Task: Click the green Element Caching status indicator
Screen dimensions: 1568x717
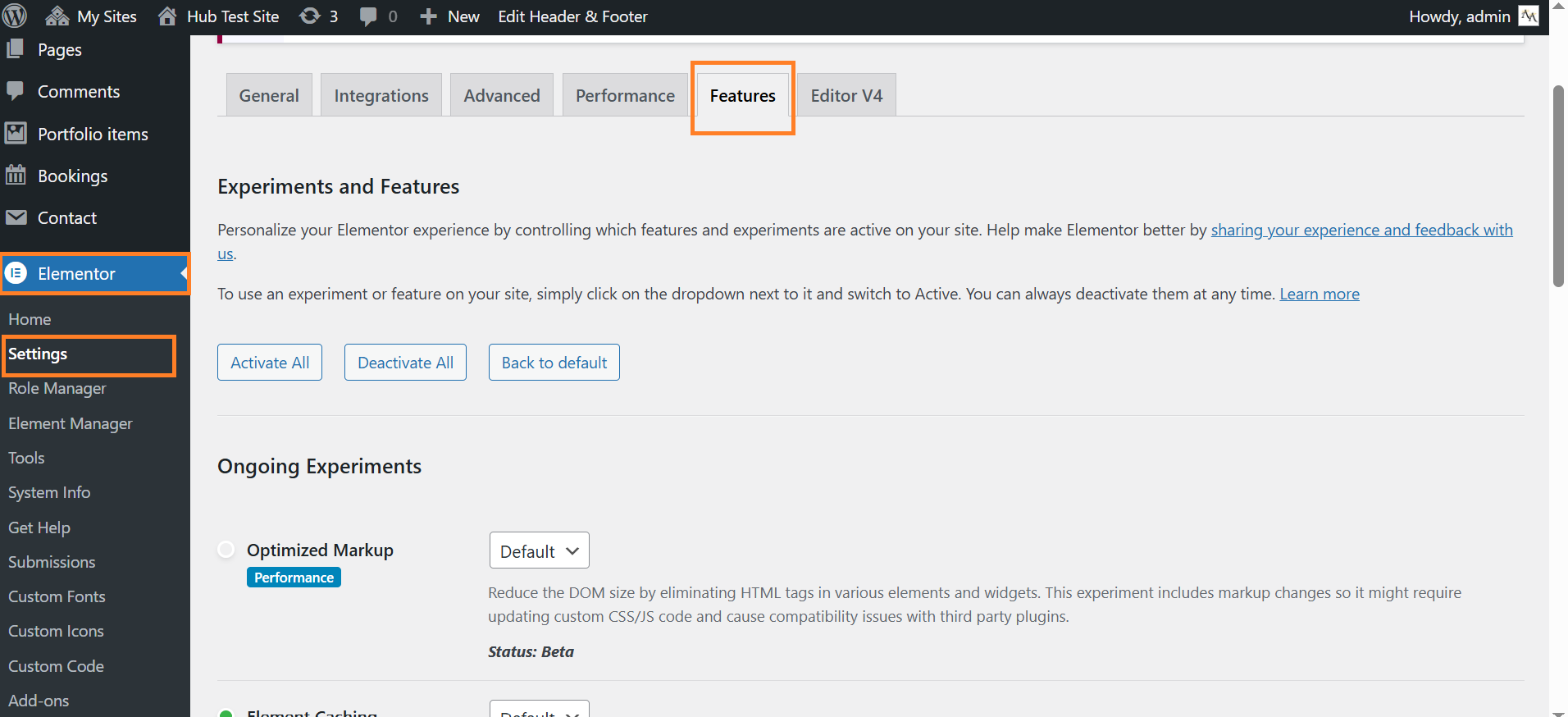Action: 226,714
